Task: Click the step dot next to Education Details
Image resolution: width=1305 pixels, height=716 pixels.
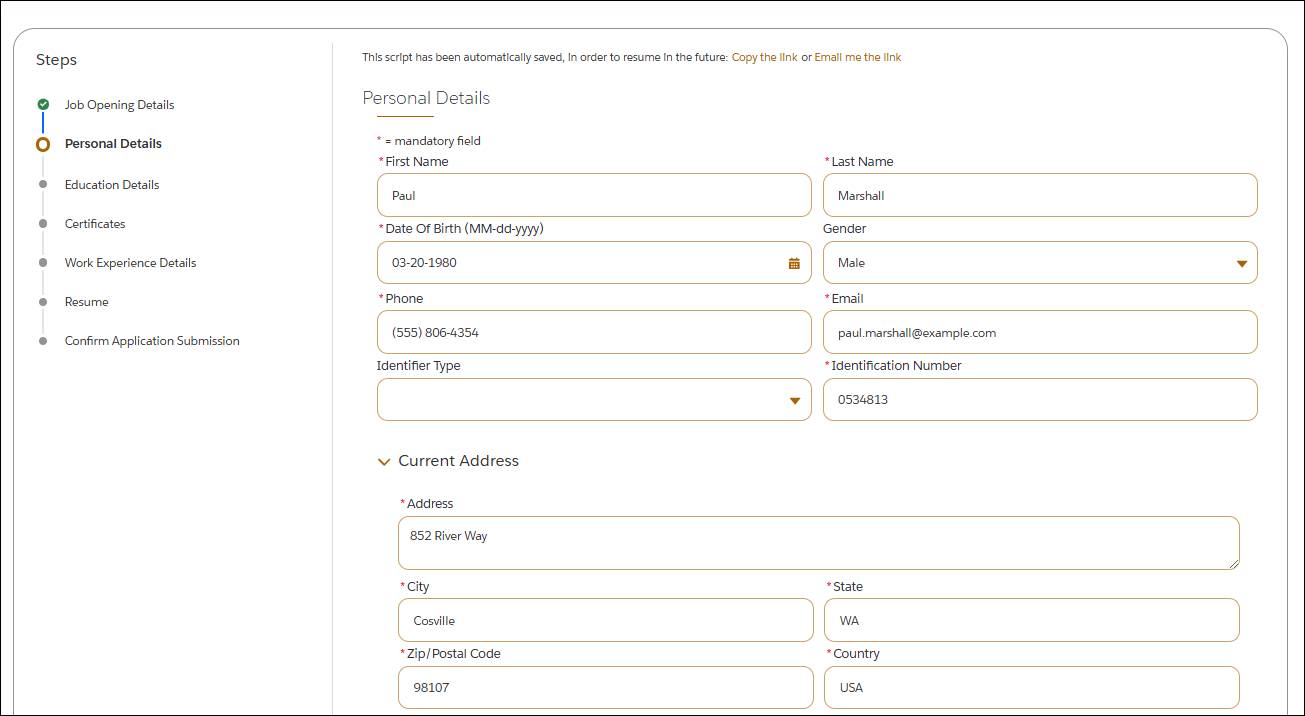Action: coord(42,184)
